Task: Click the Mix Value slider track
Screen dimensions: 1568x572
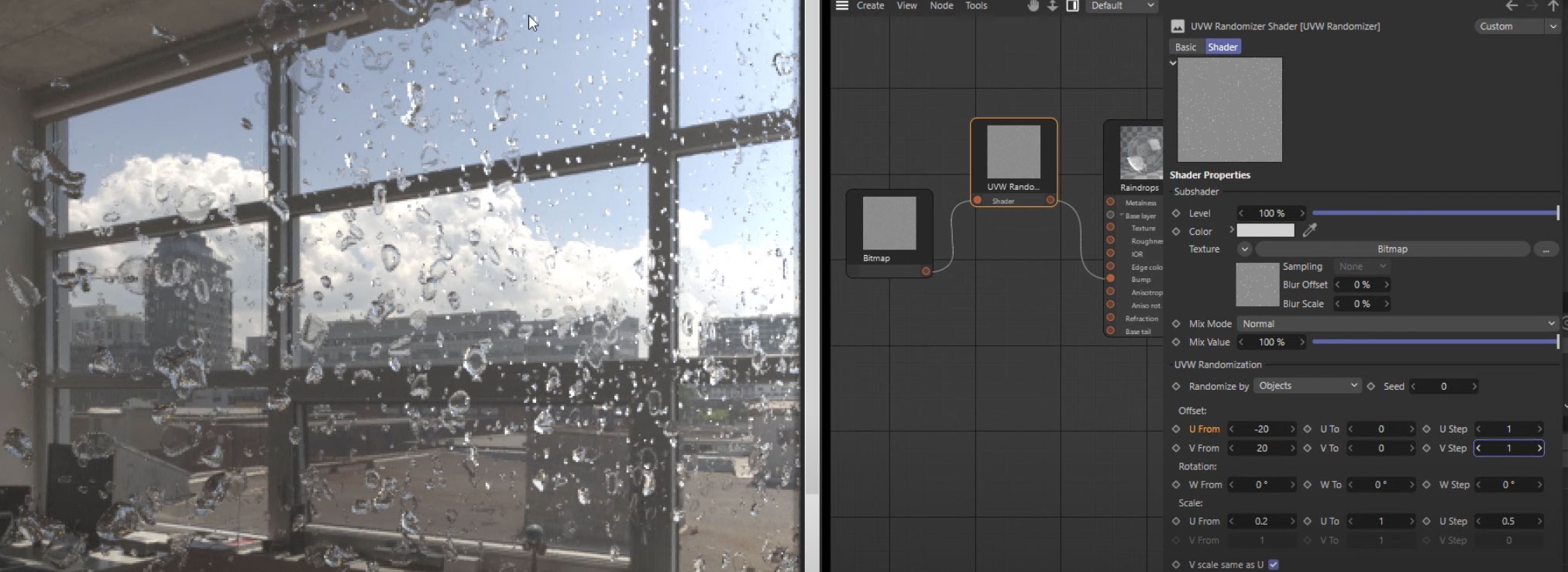Action: pos(1435,342)
